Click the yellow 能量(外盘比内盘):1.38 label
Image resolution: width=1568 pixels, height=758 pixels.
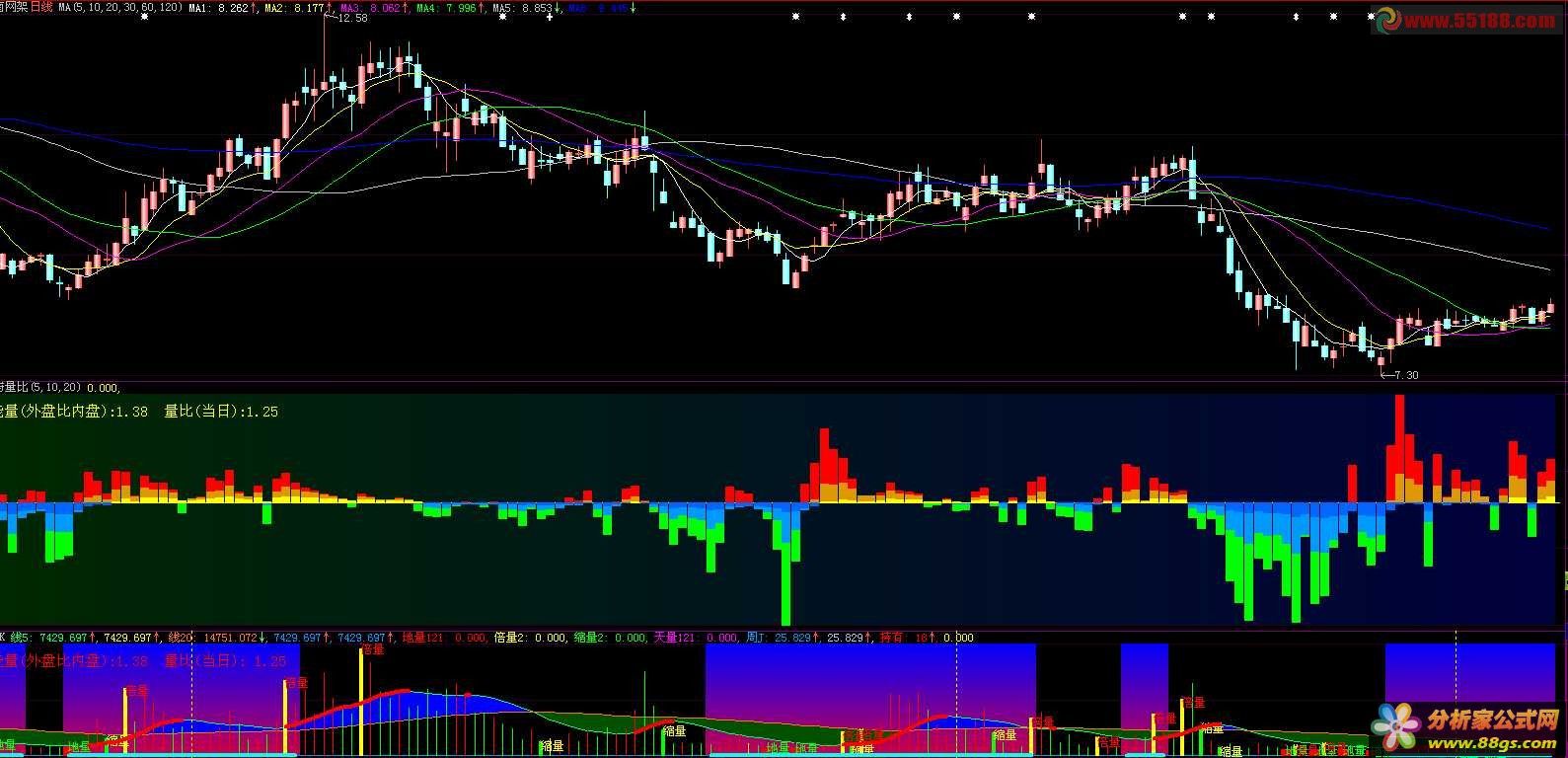pos(74,412)
